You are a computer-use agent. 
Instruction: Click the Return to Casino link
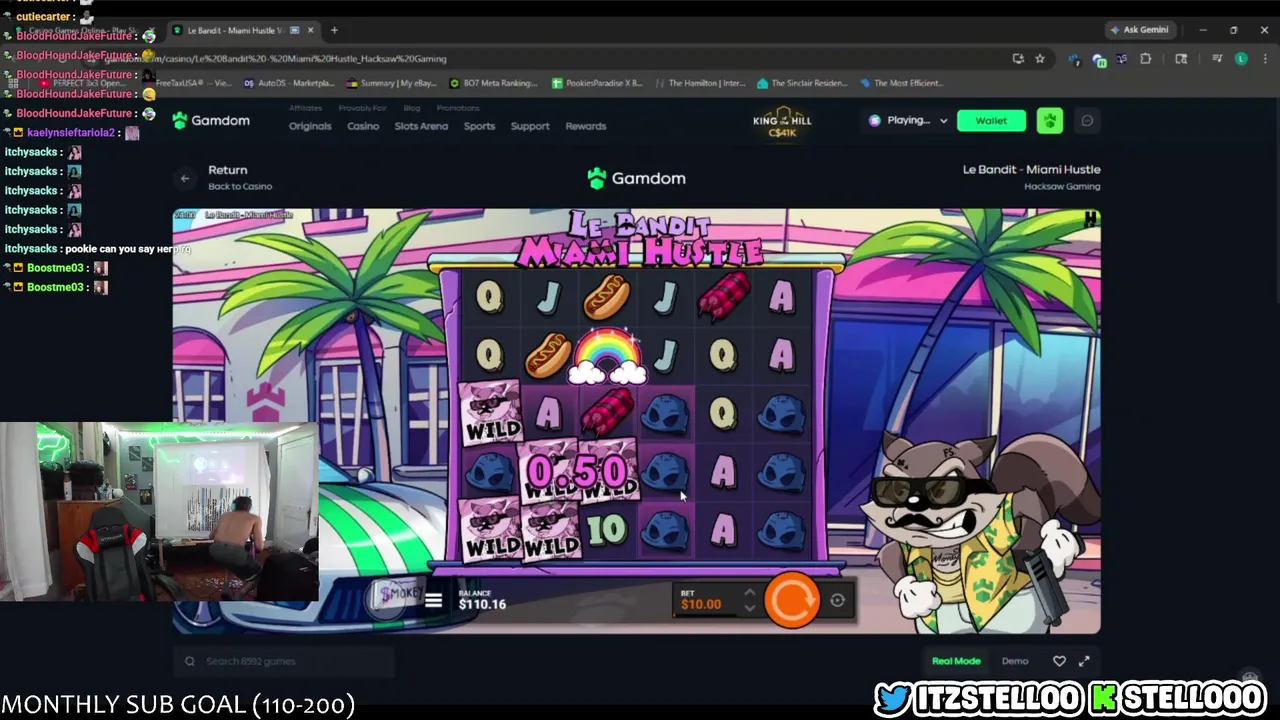tap(240, 177)
